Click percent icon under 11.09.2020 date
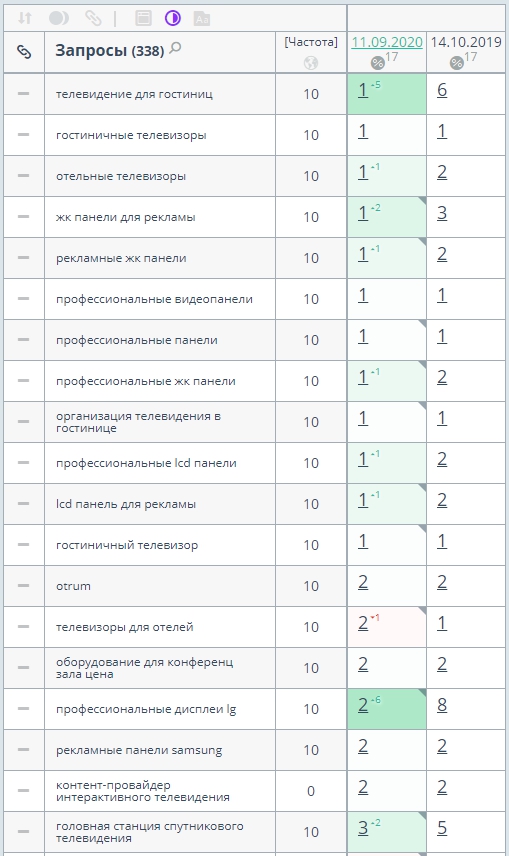Viewport: 509px width, 856px height. (x=378, y=63)
